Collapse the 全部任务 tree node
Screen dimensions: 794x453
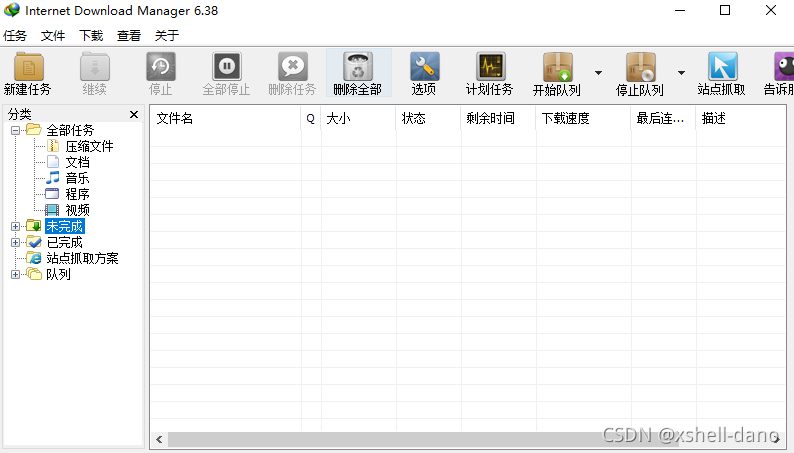tap(15, 131)
